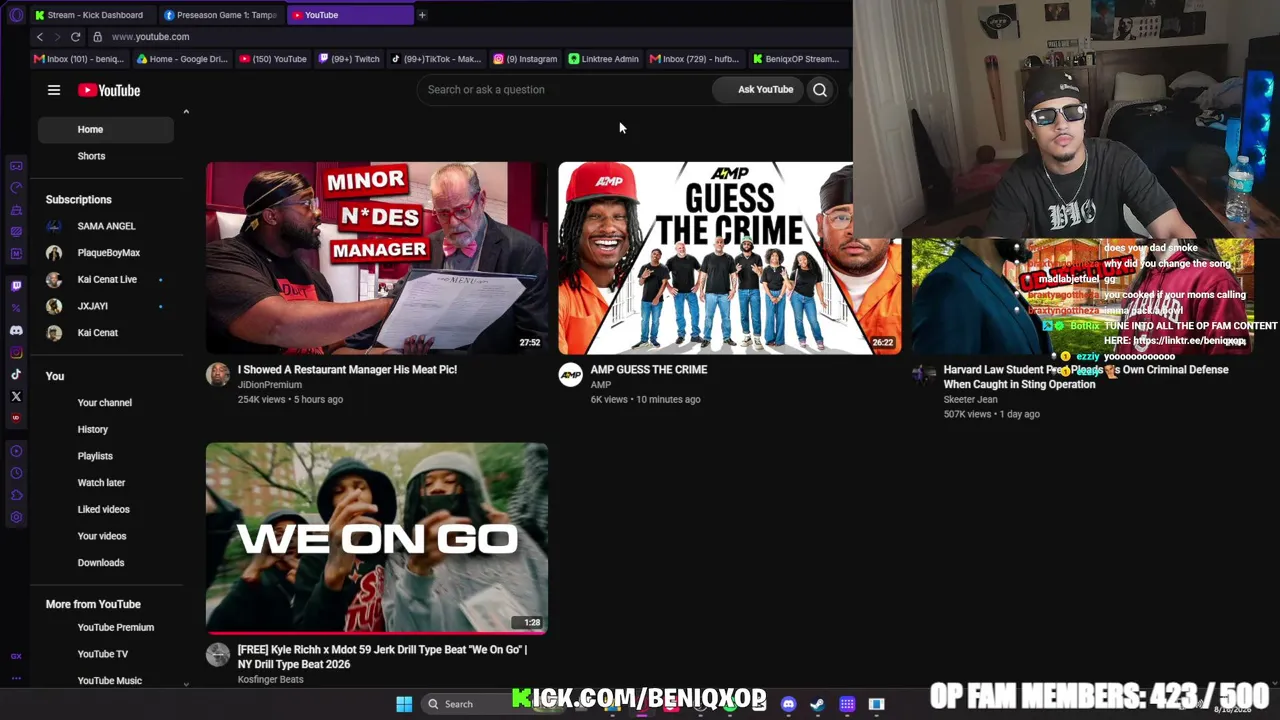The image size is (1280, 720).
Task: Open extensions cube in browser sidebar
Action: tap(16, 495)
